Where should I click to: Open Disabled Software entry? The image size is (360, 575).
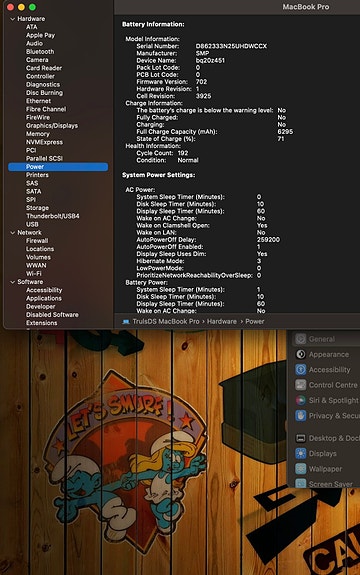click(52, 315)
